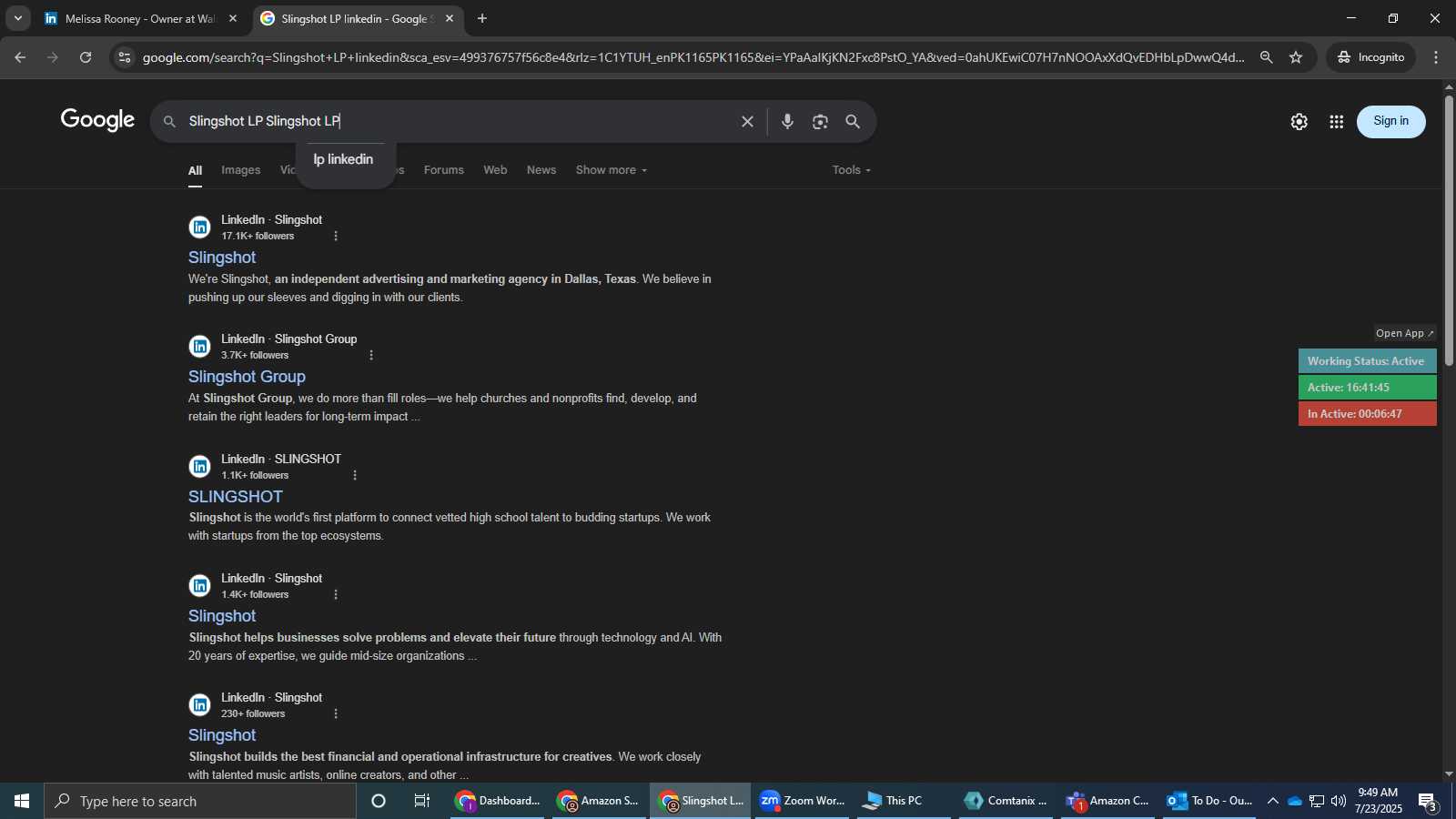This screenshot has height=819, width=1456.
Task: Open Task View on the taskbar
Action: (422, 801)
